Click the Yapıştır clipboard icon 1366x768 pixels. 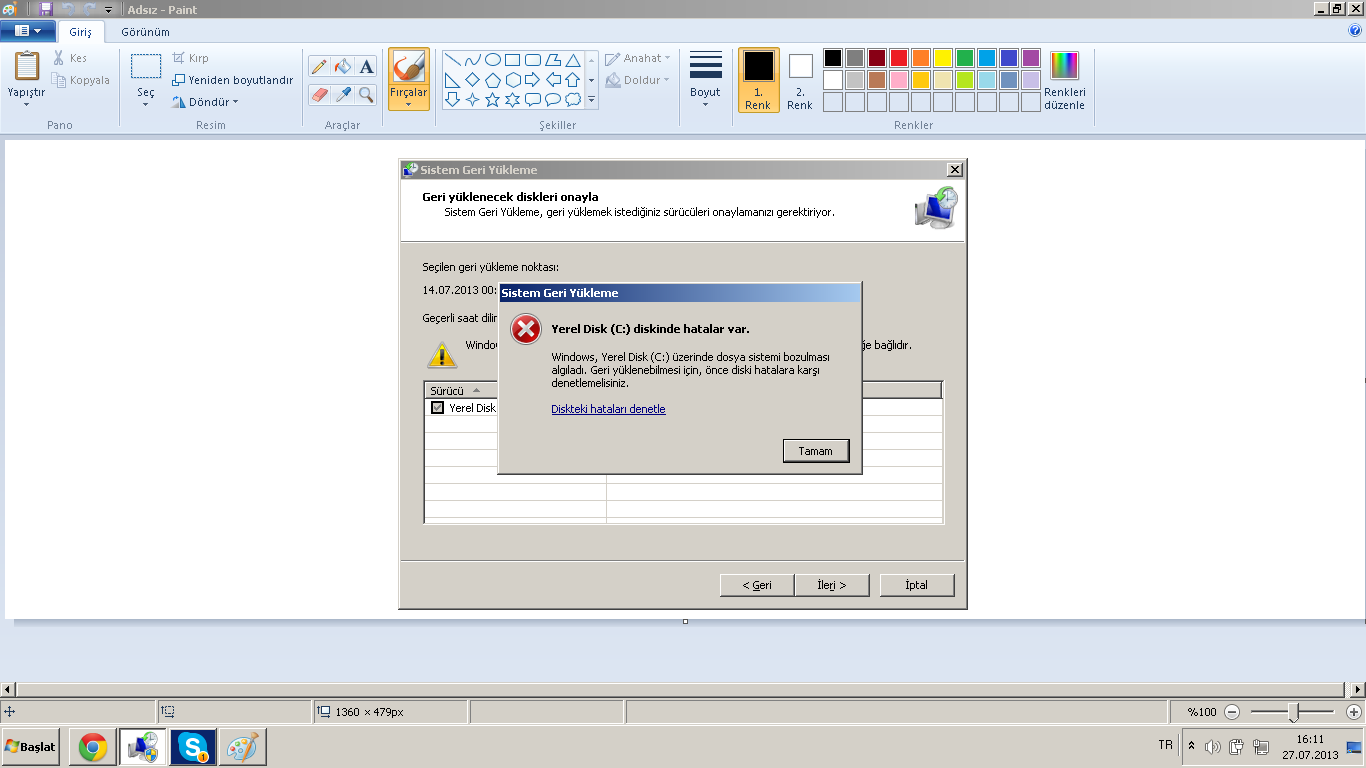pyautogui.click(x=27, y=66)
